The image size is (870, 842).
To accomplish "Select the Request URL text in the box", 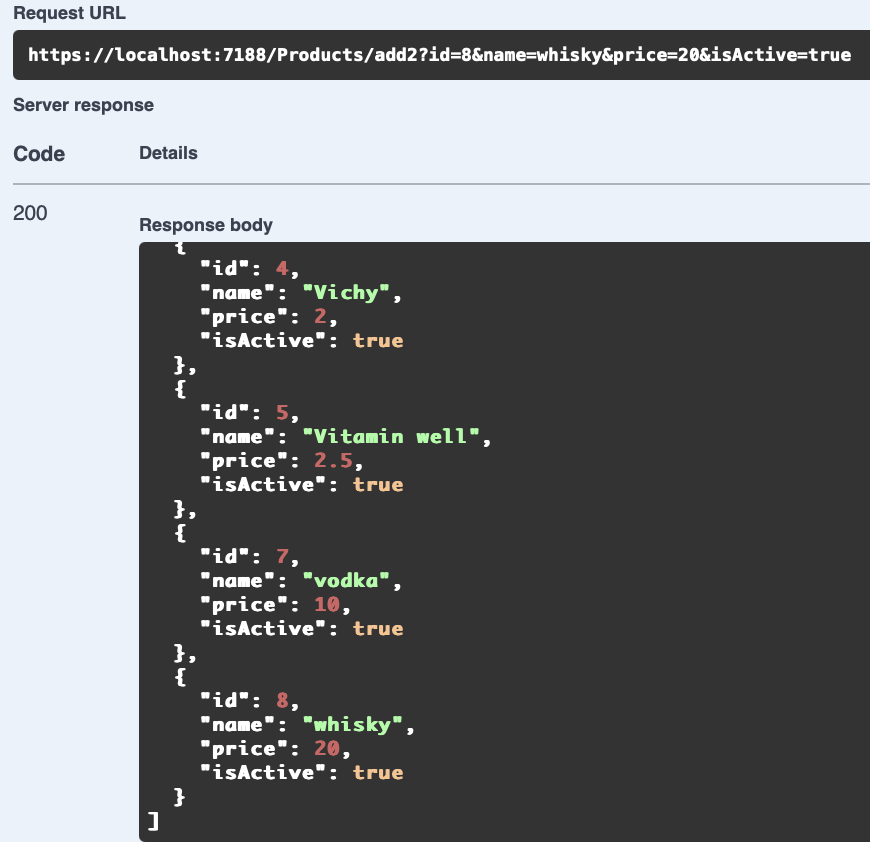I will click(439, 55).
